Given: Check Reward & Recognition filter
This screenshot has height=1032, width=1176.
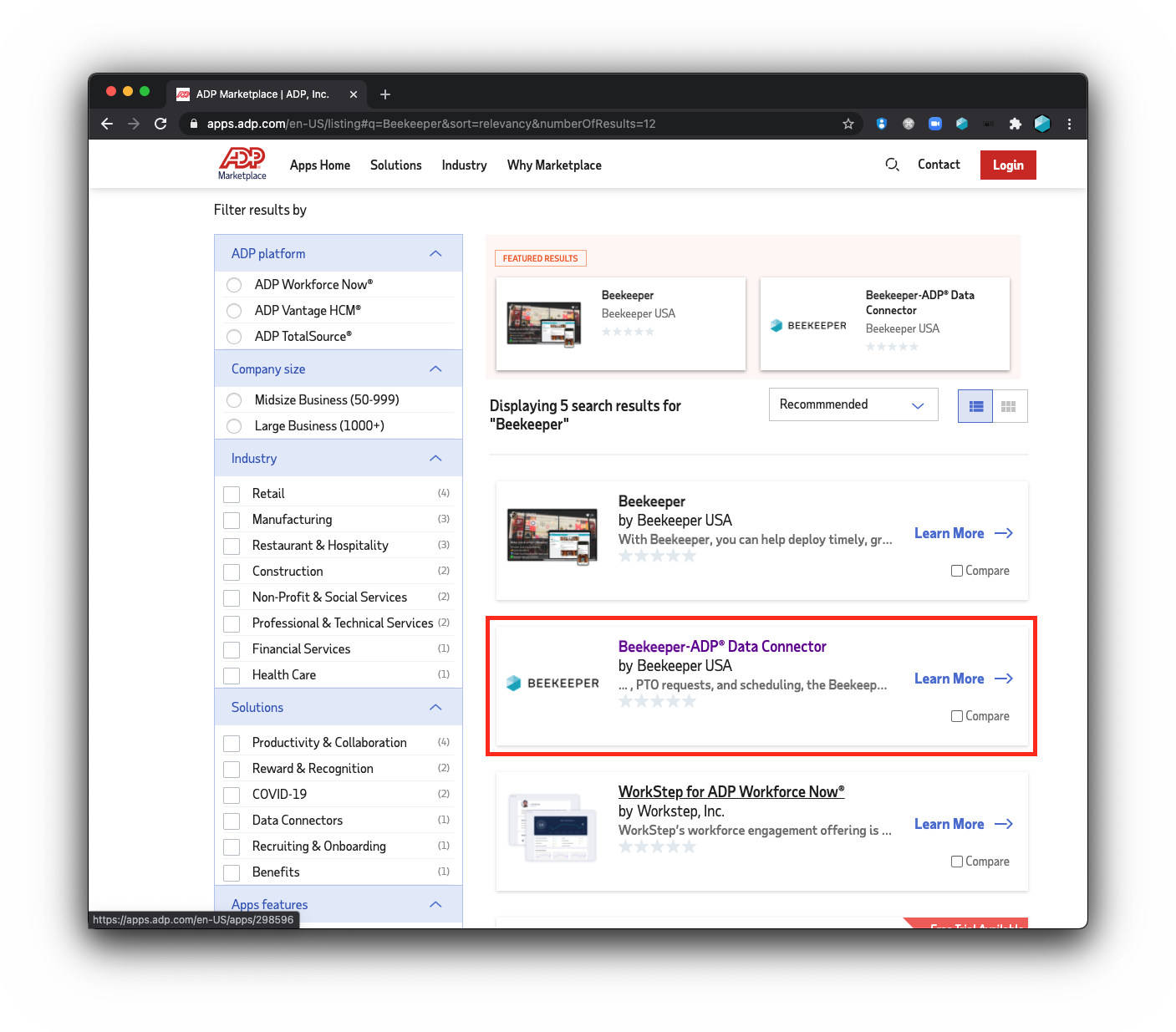Looking at the screenshot, I should click(x=232, y=769).
